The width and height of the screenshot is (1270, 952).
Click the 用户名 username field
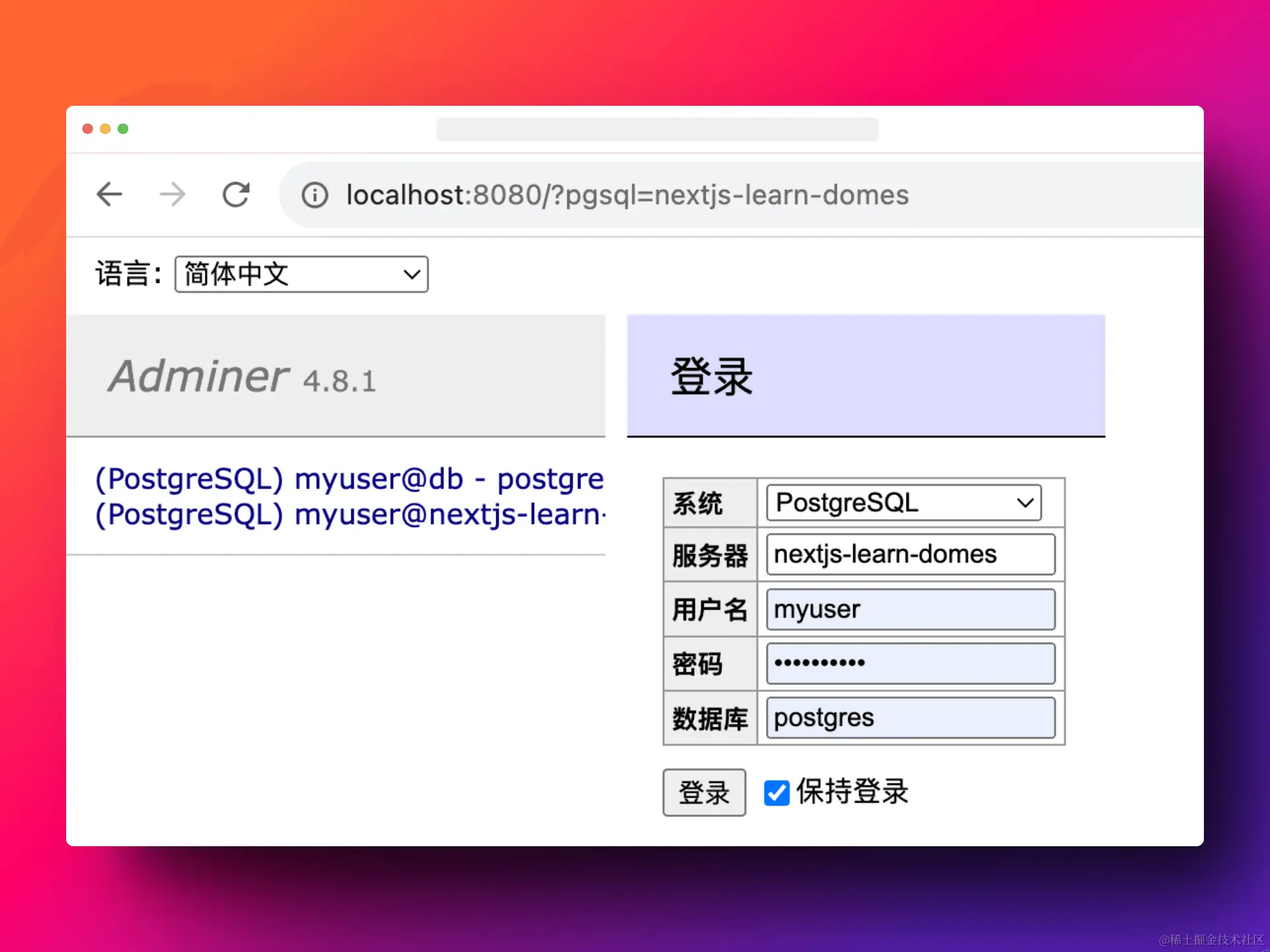pos(910,609)
